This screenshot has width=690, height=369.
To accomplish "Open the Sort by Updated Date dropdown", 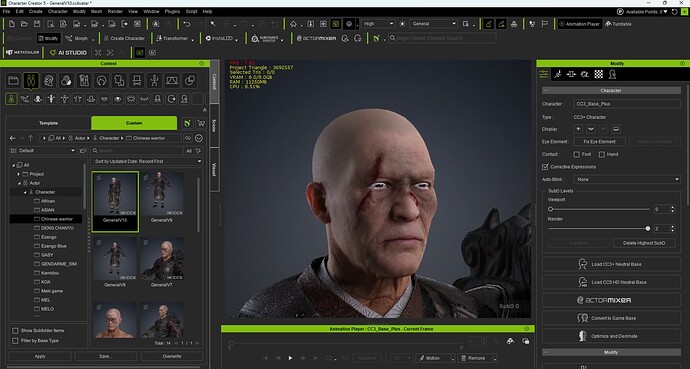I will point(147,161).
